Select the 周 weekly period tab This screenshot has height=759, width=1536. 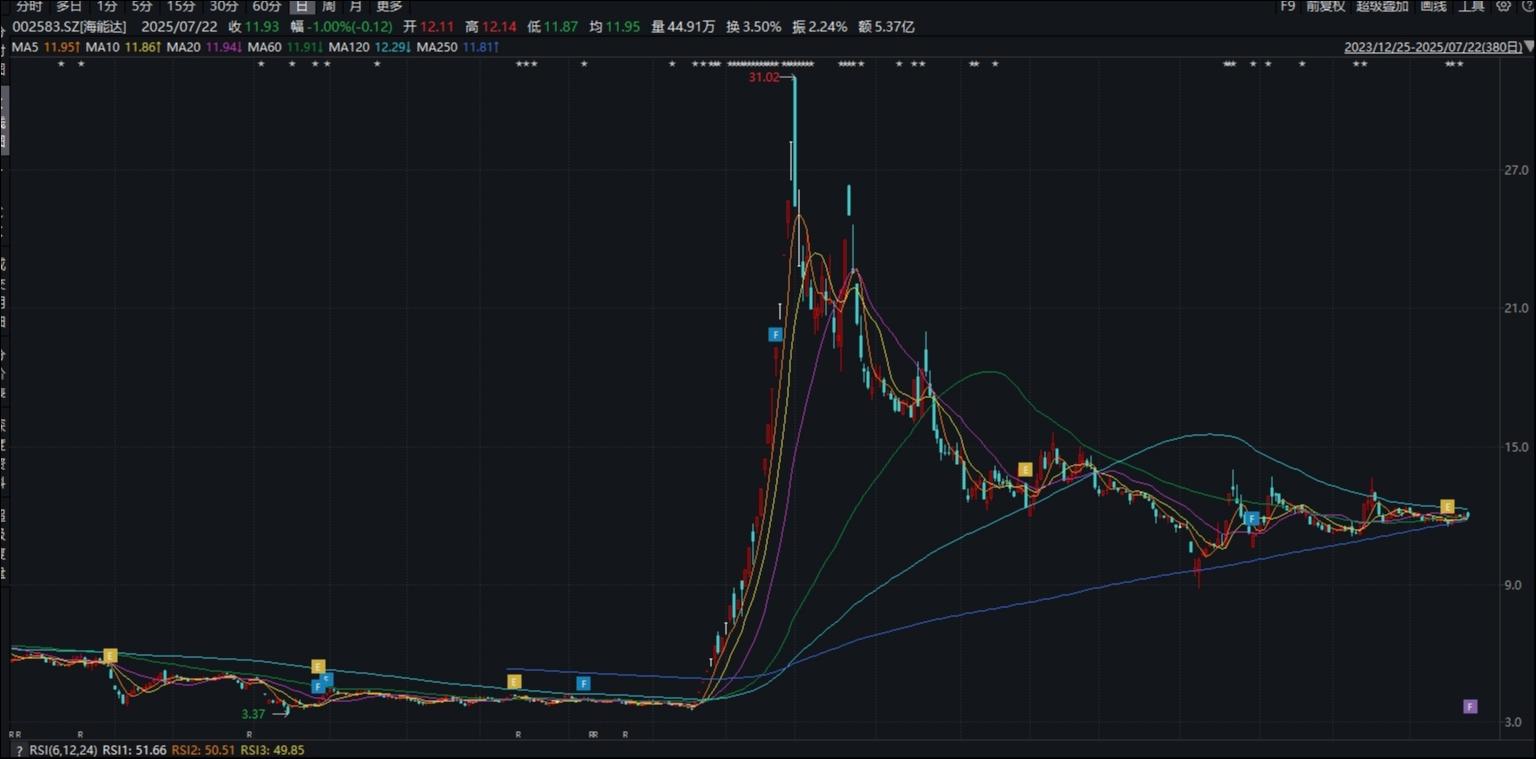pyautogui.click(x=328, y=6)
